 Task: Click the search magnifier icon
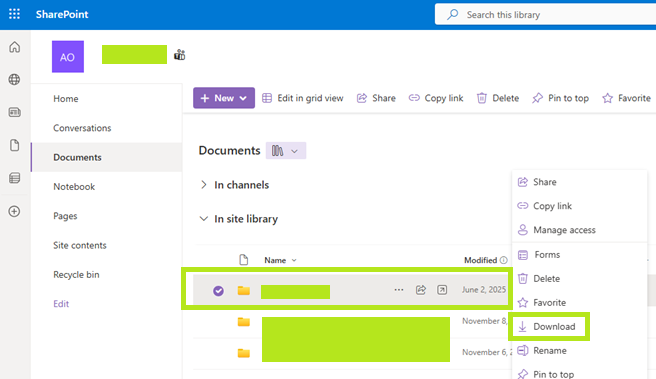coord(452,15)
